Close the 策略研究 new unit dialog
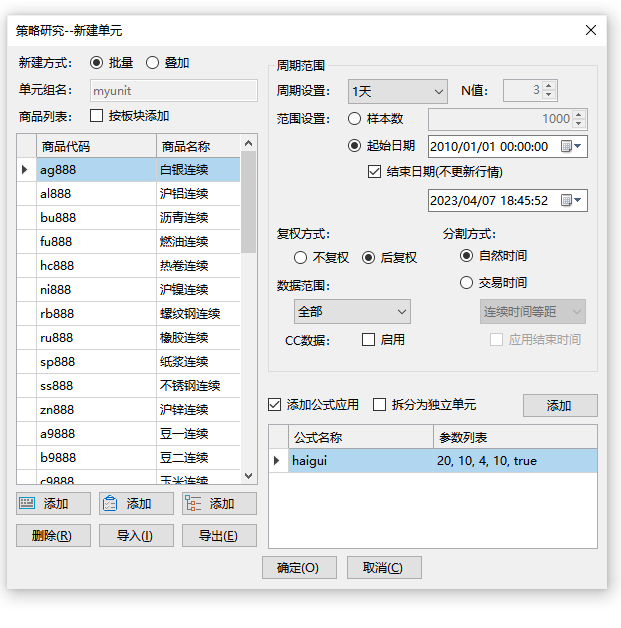Screen dimensions: 621x628 (x=590, y=31)
